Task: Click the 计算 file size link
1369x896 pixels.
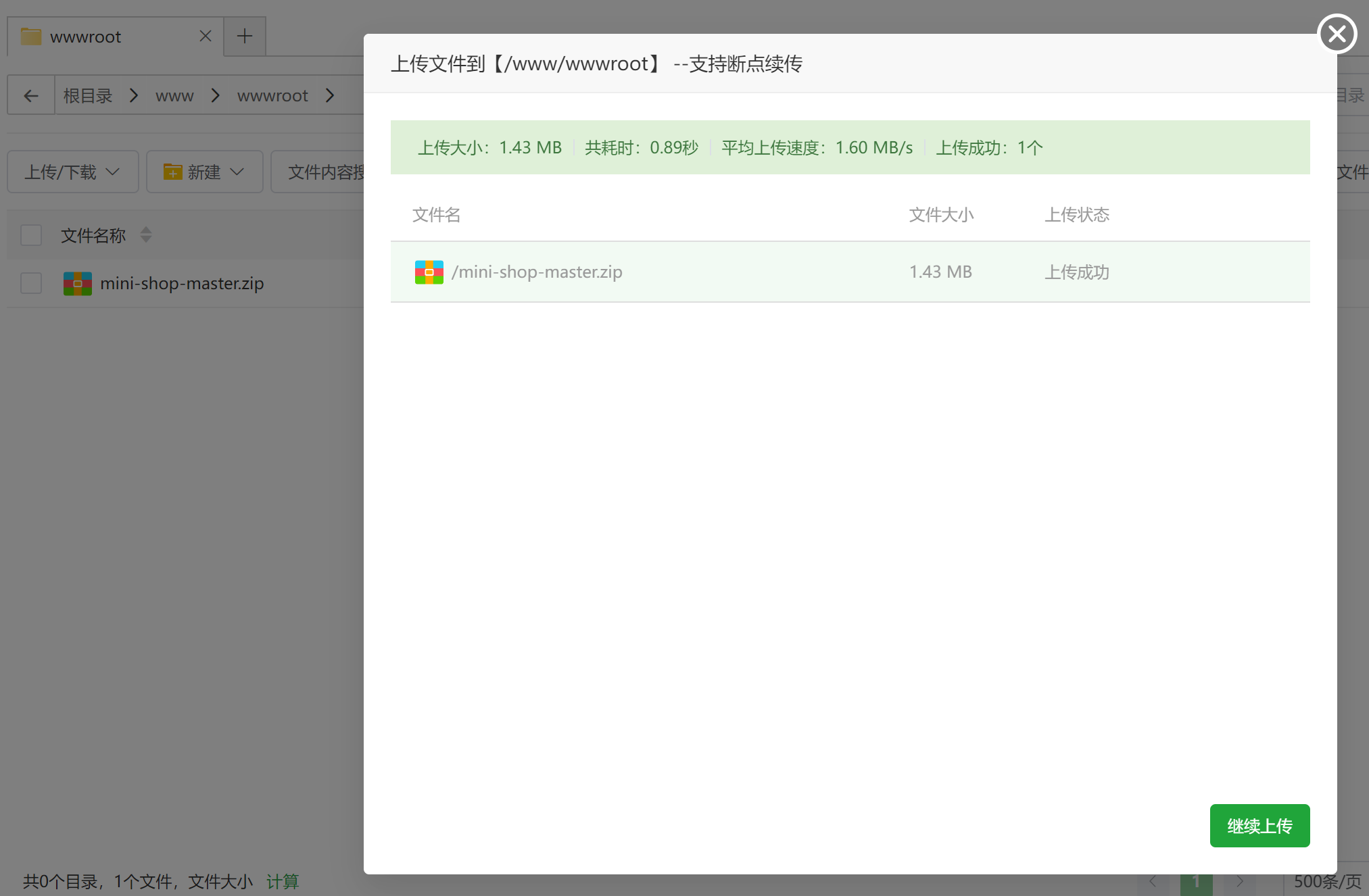Action: (282, 881)
